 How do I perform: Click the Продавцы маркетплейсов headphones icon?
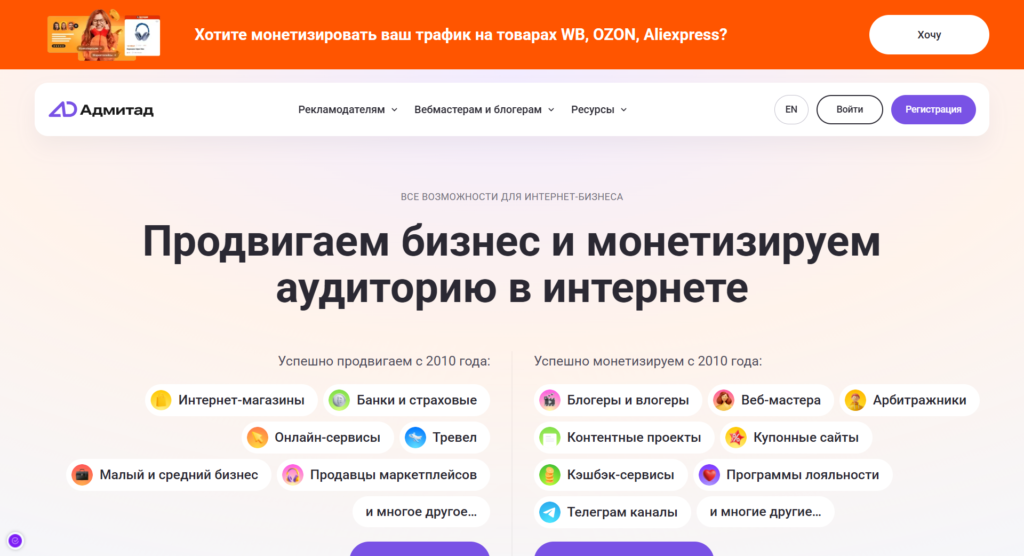coord(293,474)
